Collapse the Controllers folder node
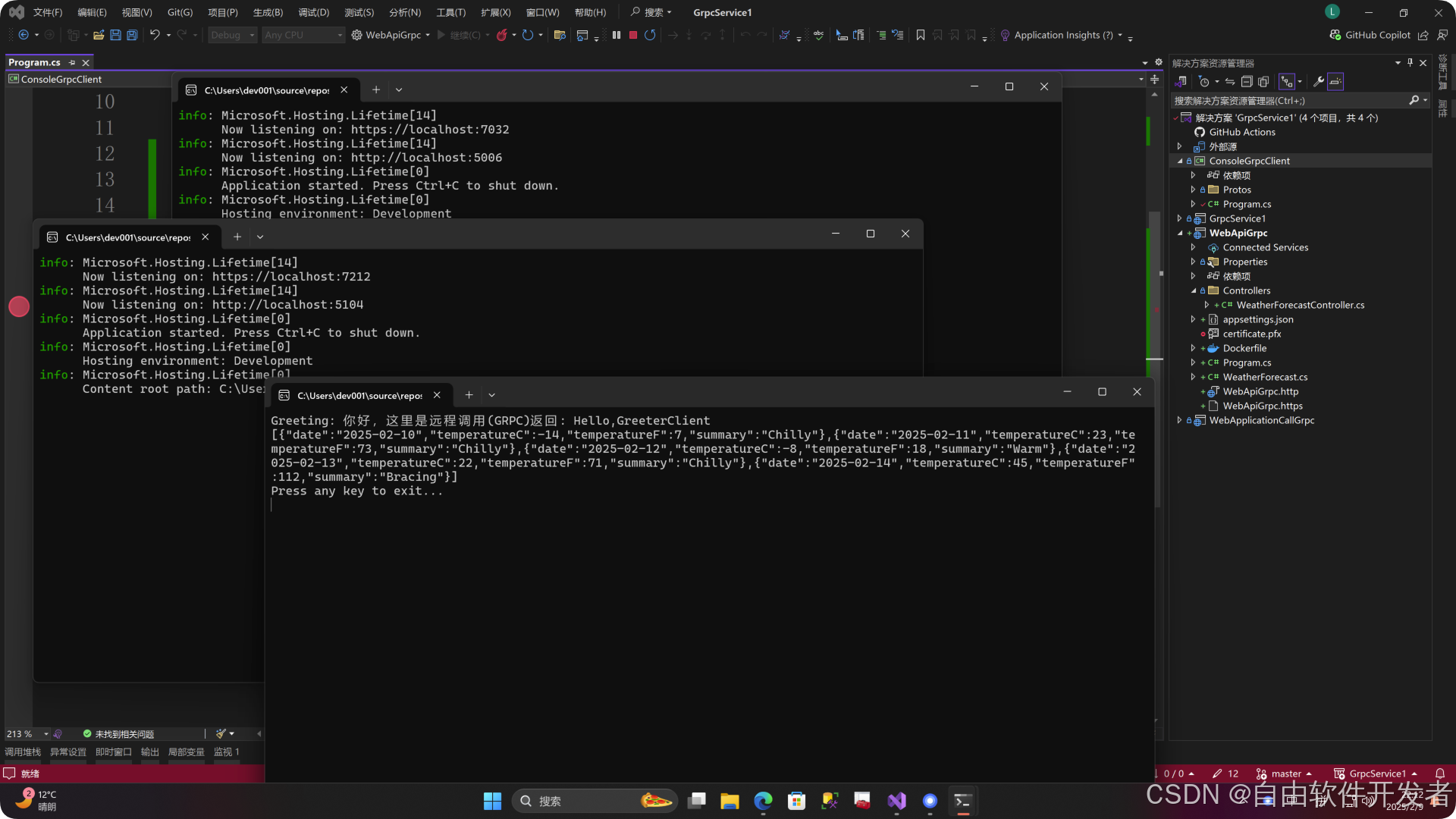1456x819 pixels. (x=1193, y=290)
